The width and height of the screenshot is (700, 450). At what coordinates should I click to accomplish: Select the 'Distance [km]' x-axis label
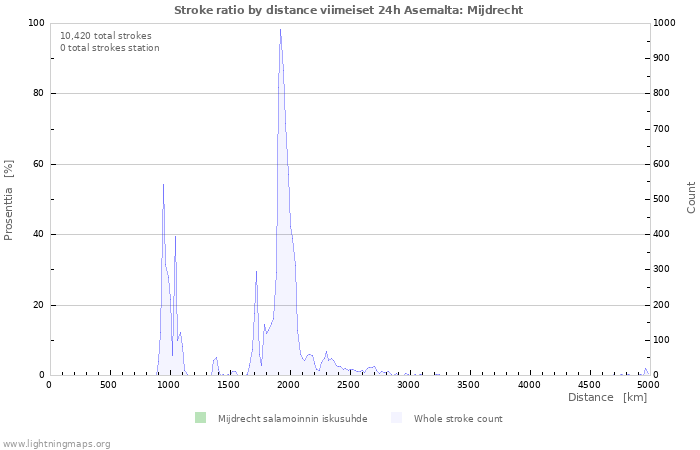coord(607,398)
